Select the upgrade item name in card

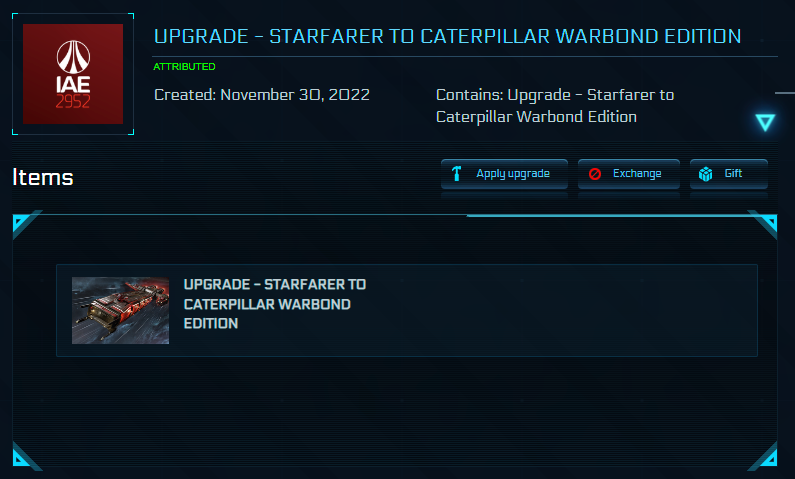coord(275,304)
